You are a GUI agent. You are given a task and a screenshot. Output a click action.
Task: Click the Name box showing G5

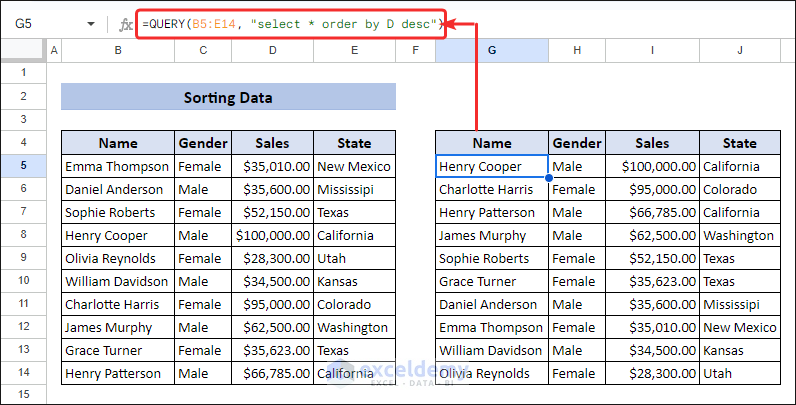[40, 23]
